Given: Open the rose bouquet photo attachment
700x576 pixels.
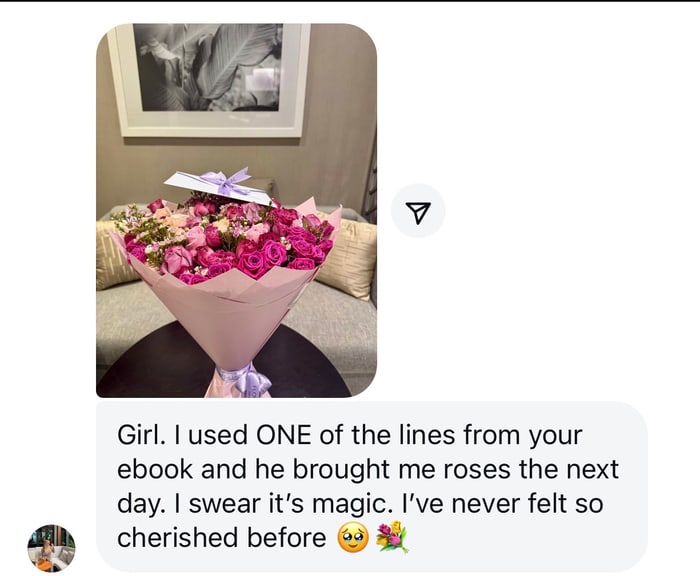Looking at the screenshot, I should pos(236,210).
